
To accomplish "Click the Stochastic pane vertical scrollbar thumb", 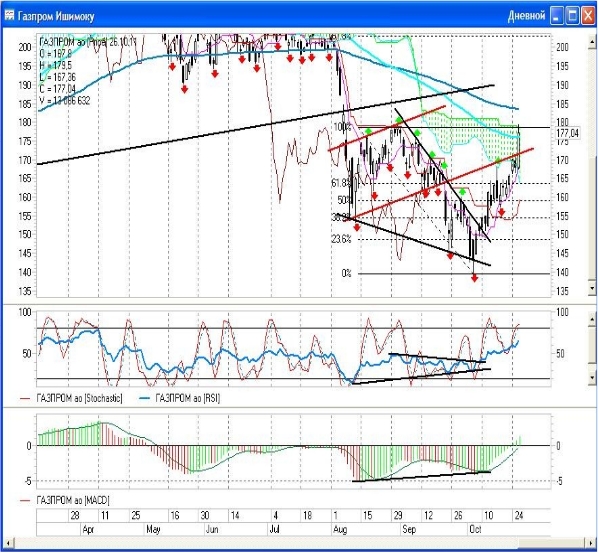I will pyautogui.click(x=592, y=344).
